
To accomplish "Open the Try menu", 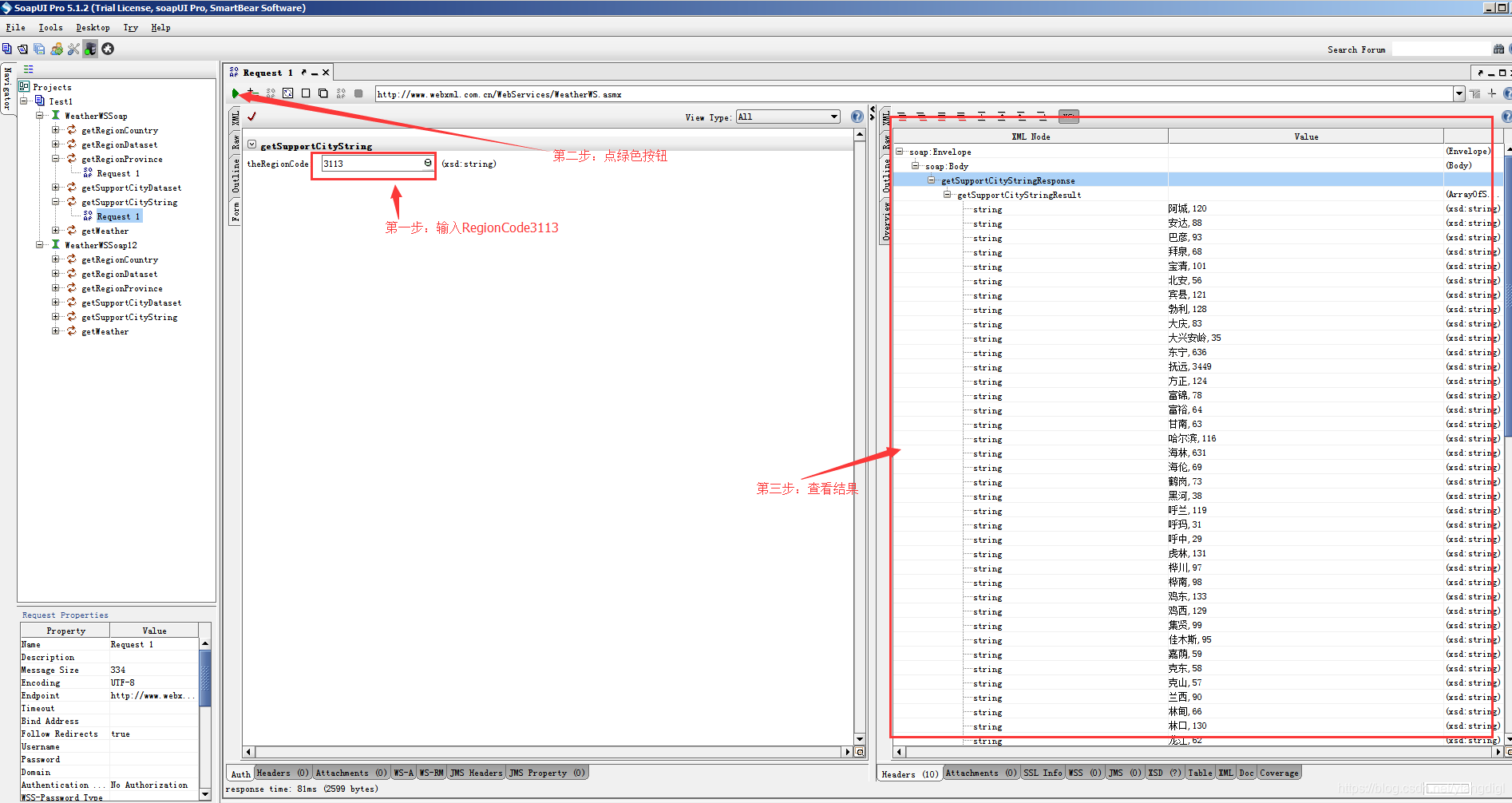I will [x=131, y=27].
